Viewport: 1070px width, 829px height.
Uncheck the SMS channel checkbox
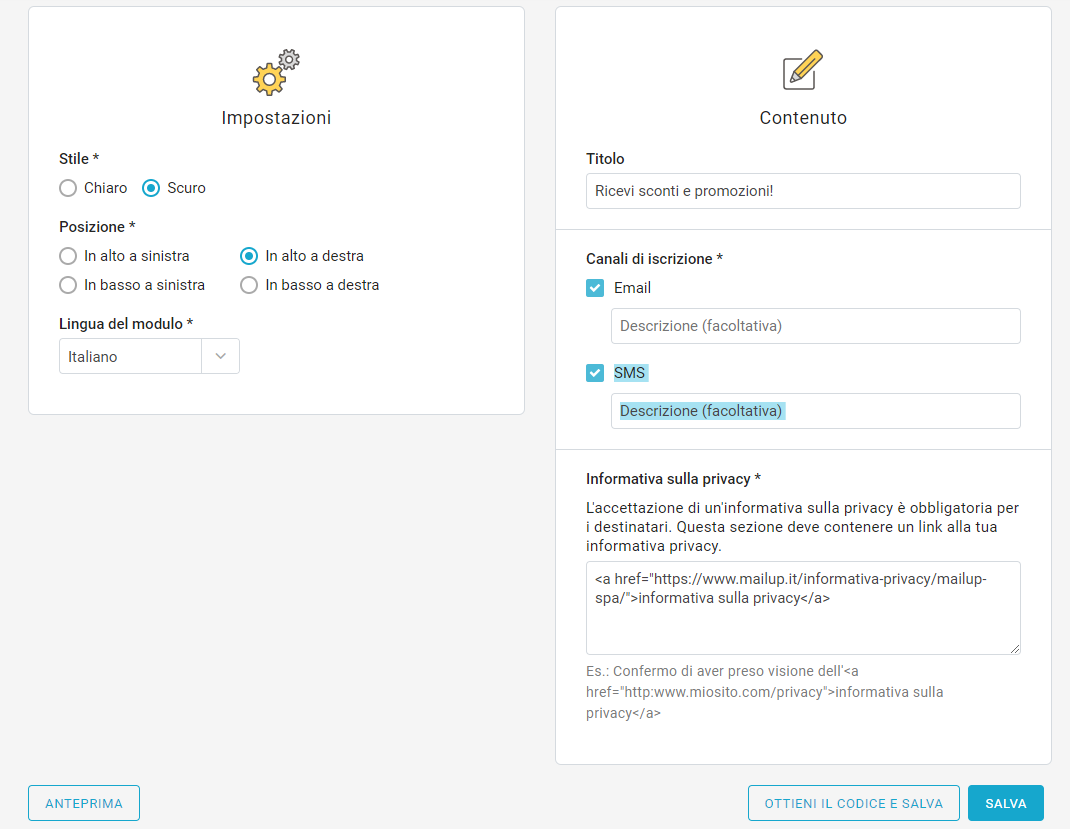coord(595,373)
